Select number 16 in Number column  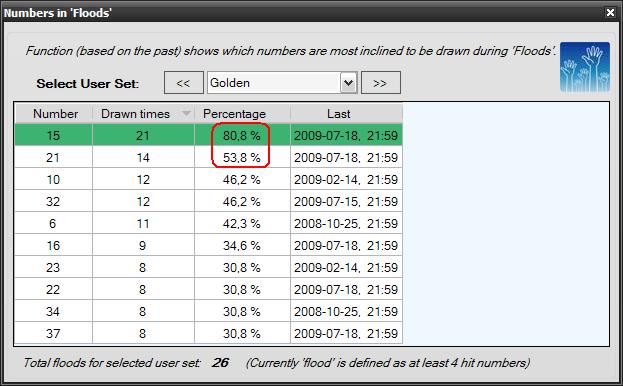click(x=53, y=245)
